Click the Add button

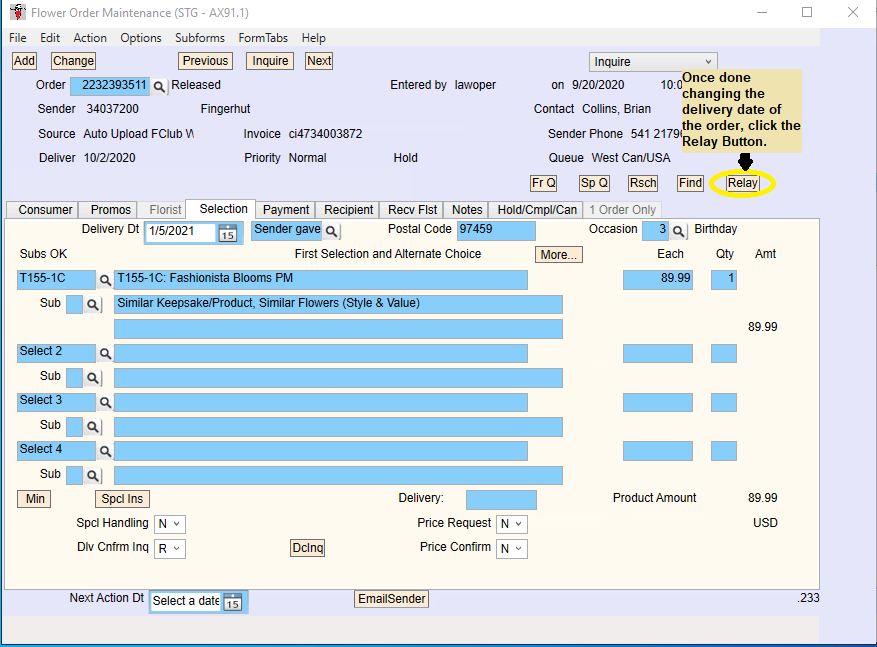click(x=24, y=61)
